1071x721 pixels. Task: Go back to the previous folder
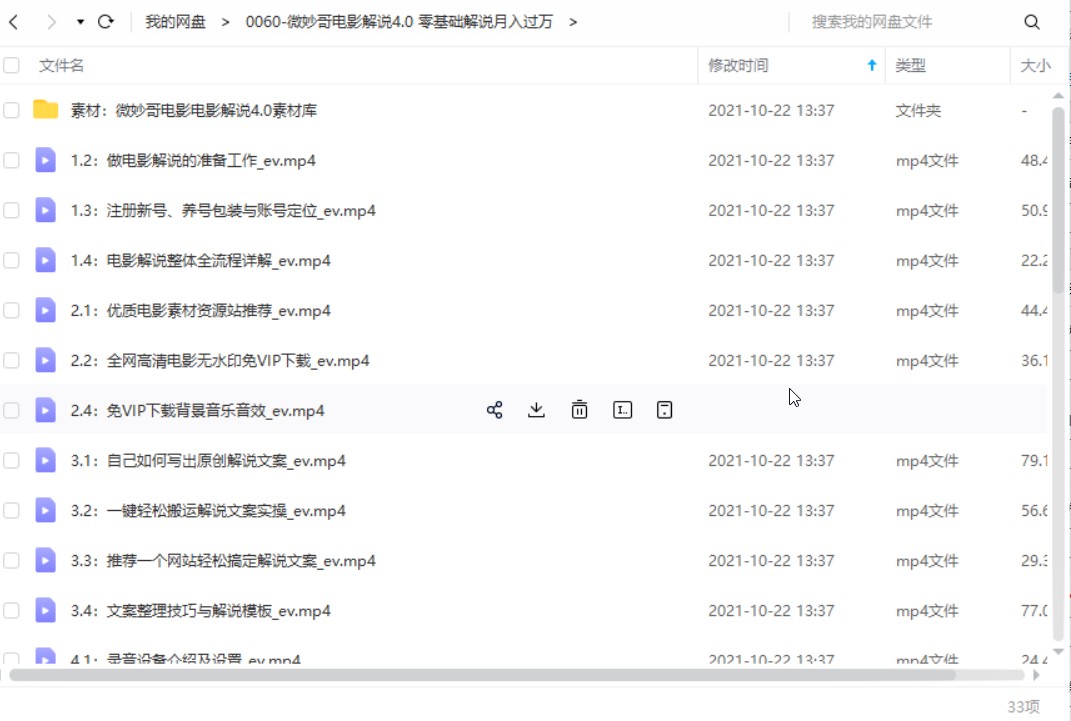[x=14, y=22]
